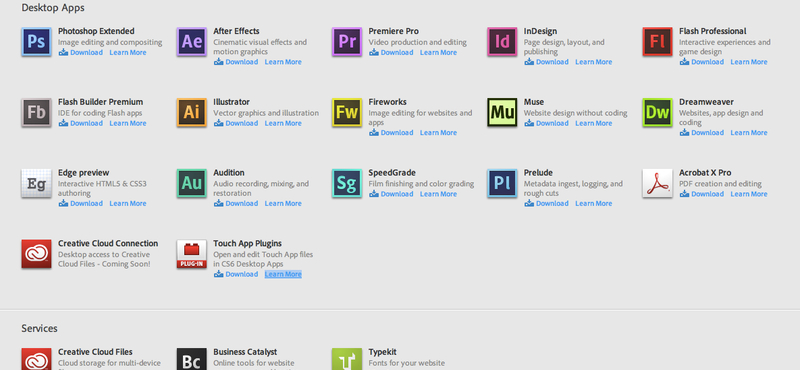This screenshot has height=370, width=800.
Task: Learn more about Acrobat X Pro
Action: (x=749, y=194)
